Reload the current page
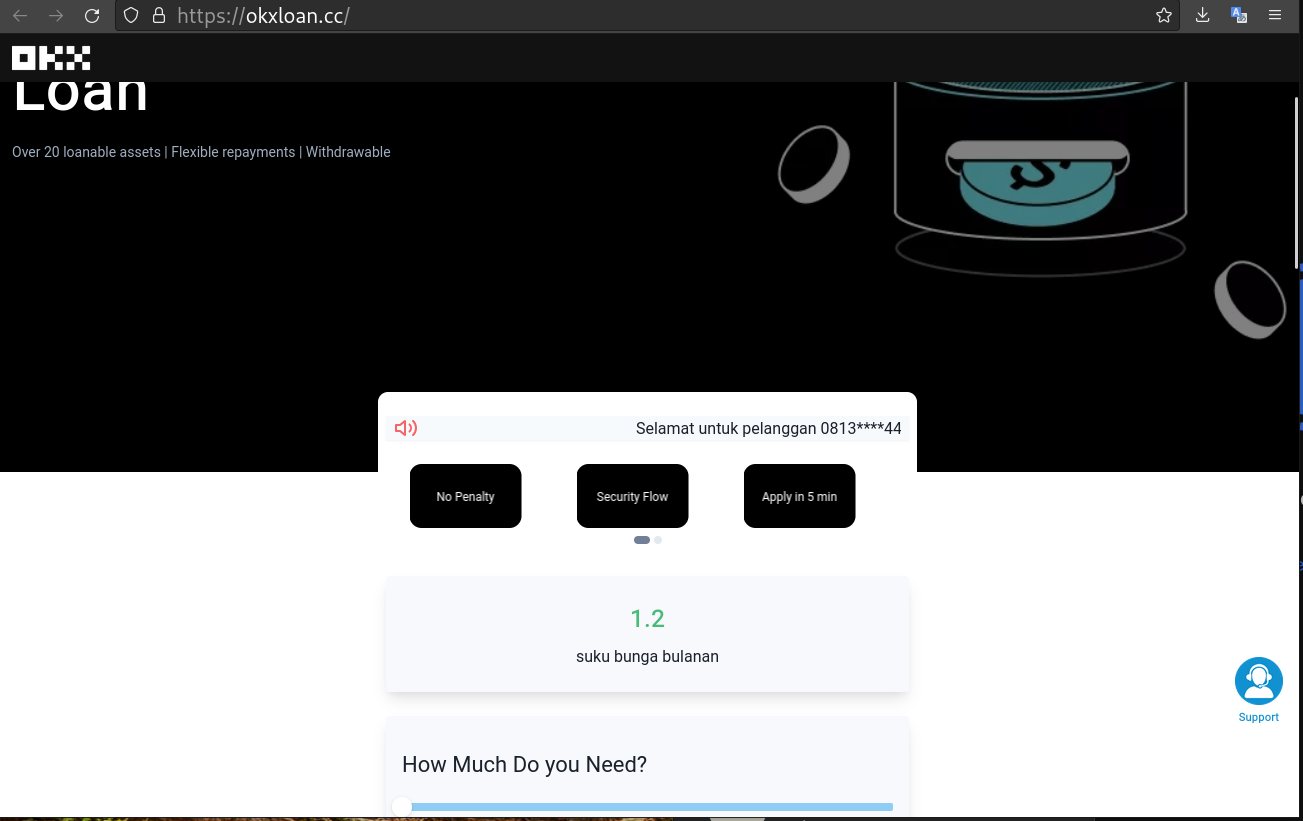 click(92, 16)
